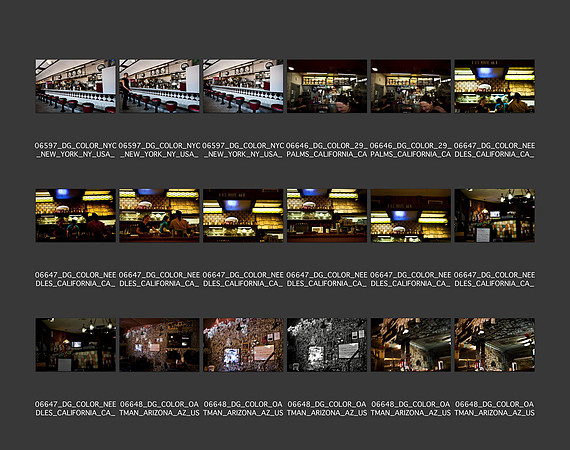Image resolution: width=570 pixels, height=450 pixels.
Task: Open empty Needles bar thumbnail with TV at top edge
Action: pos(327,216)
